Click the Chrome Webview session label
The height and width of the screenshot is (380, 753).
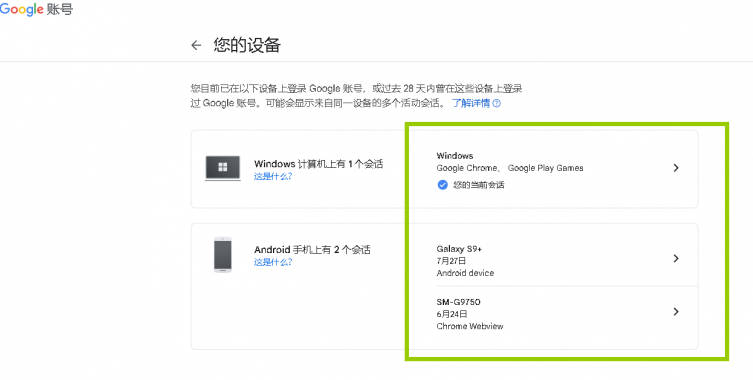coord(470,326)
